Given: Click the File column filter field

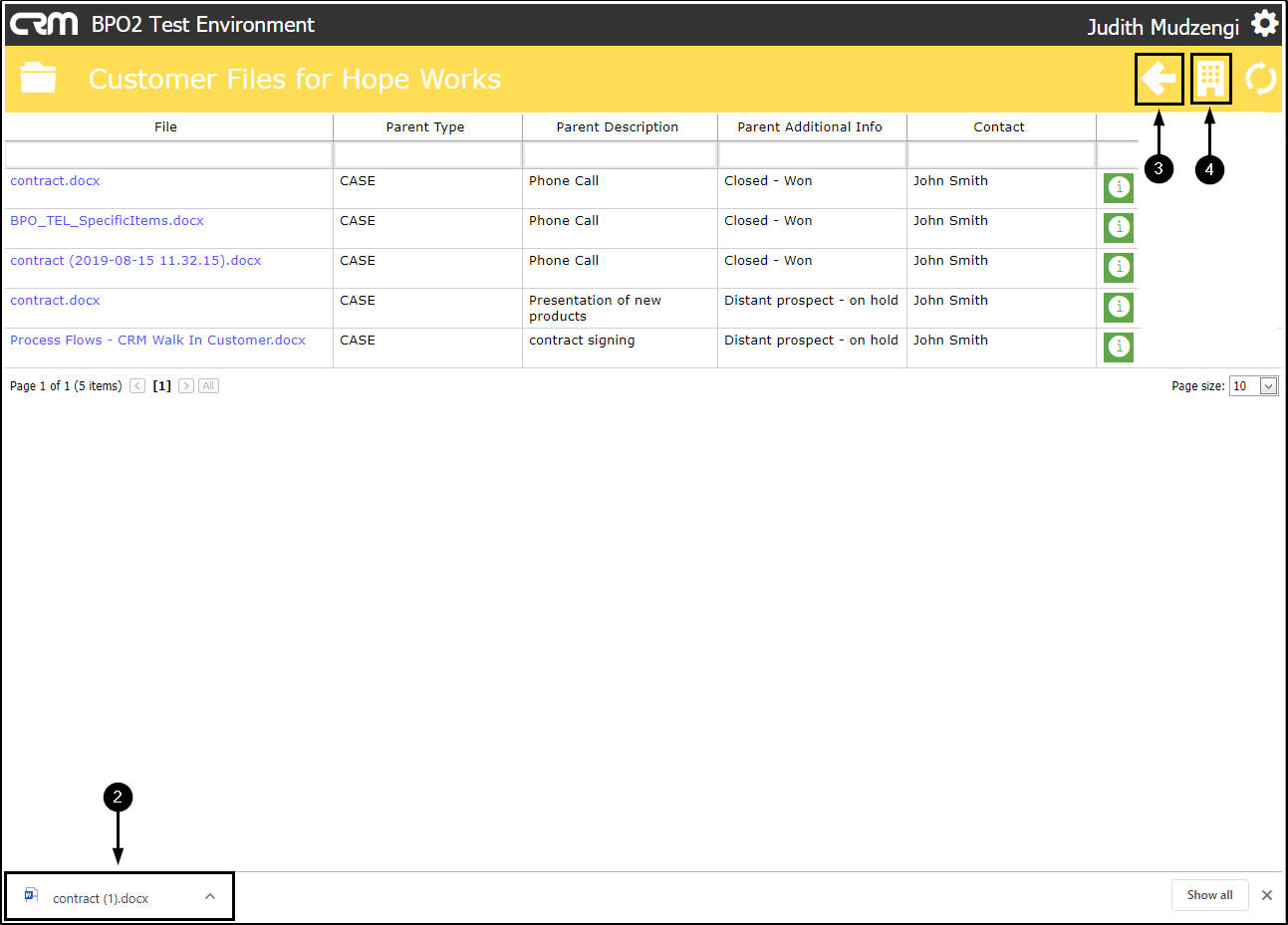Looking at the screenshot, I should [x=167, y=155].
